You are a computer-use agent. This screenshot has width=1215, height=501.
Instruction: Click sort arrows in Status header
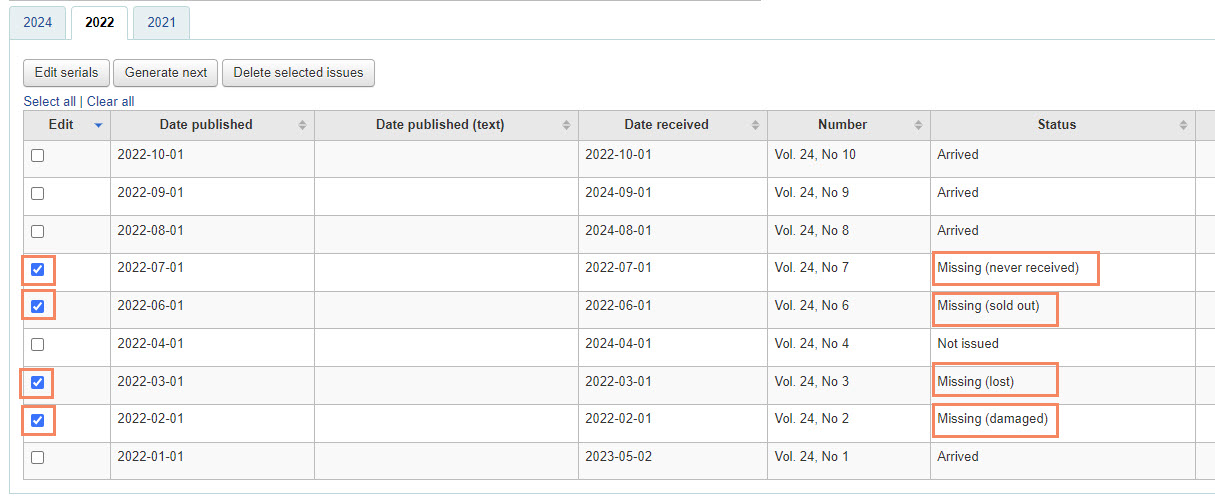1183,125
